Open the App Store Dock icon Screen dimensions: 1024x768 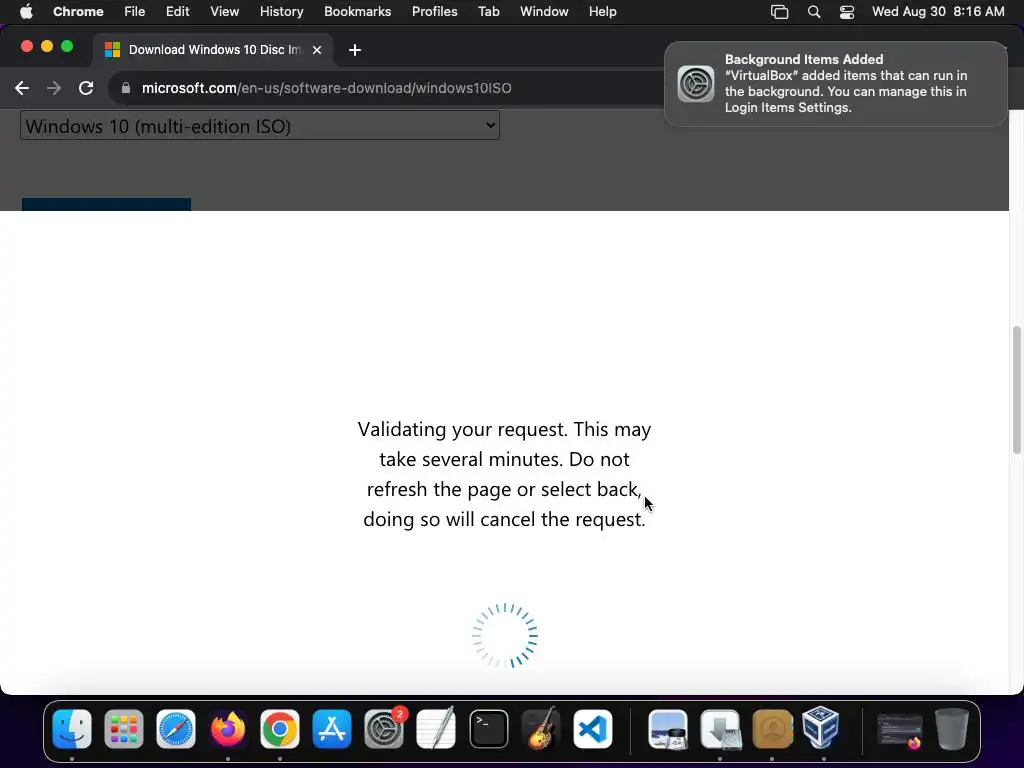(x=332, y=729)
